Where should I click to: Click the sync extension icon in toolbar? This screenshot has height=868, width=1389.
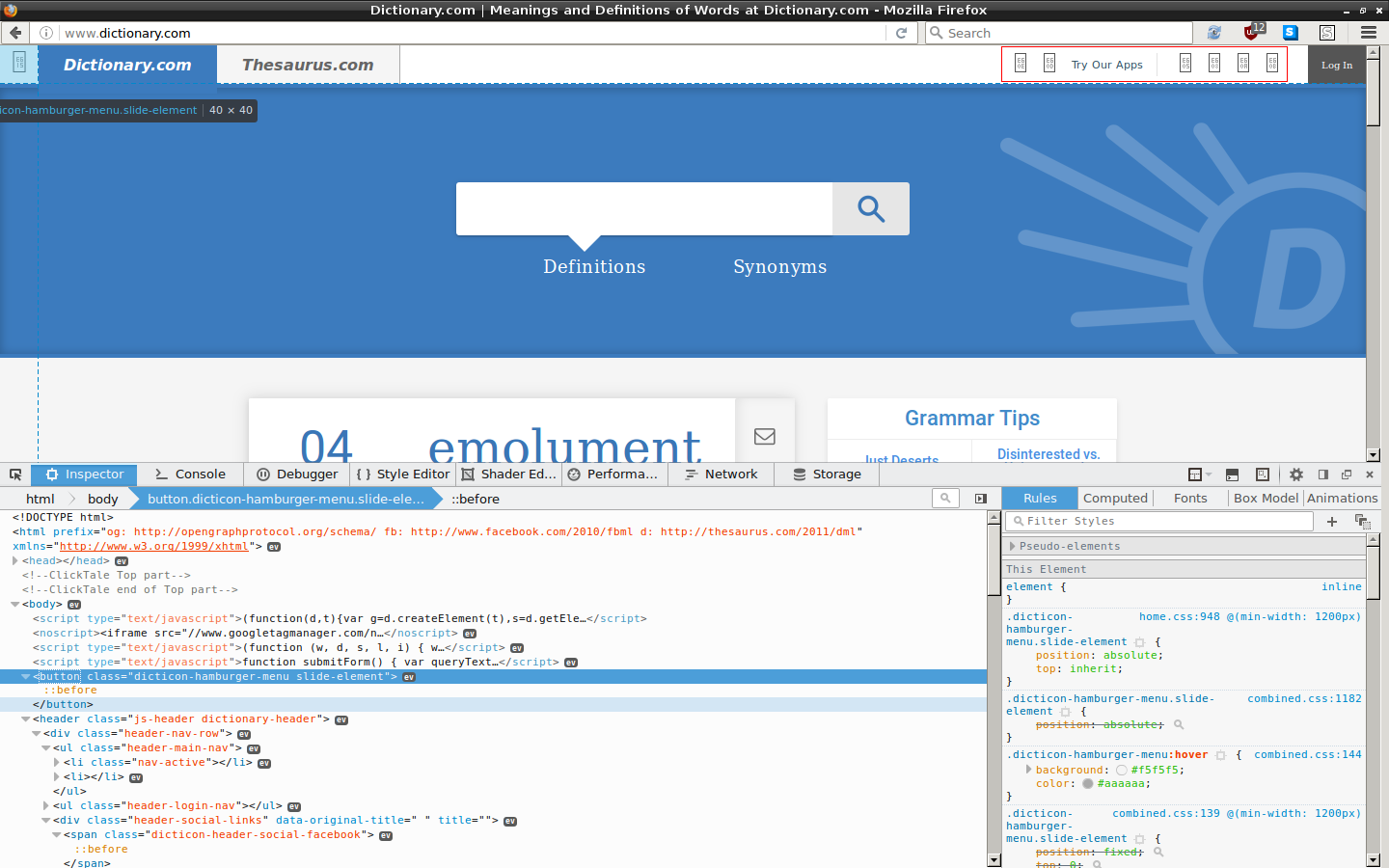point(1213,33)
